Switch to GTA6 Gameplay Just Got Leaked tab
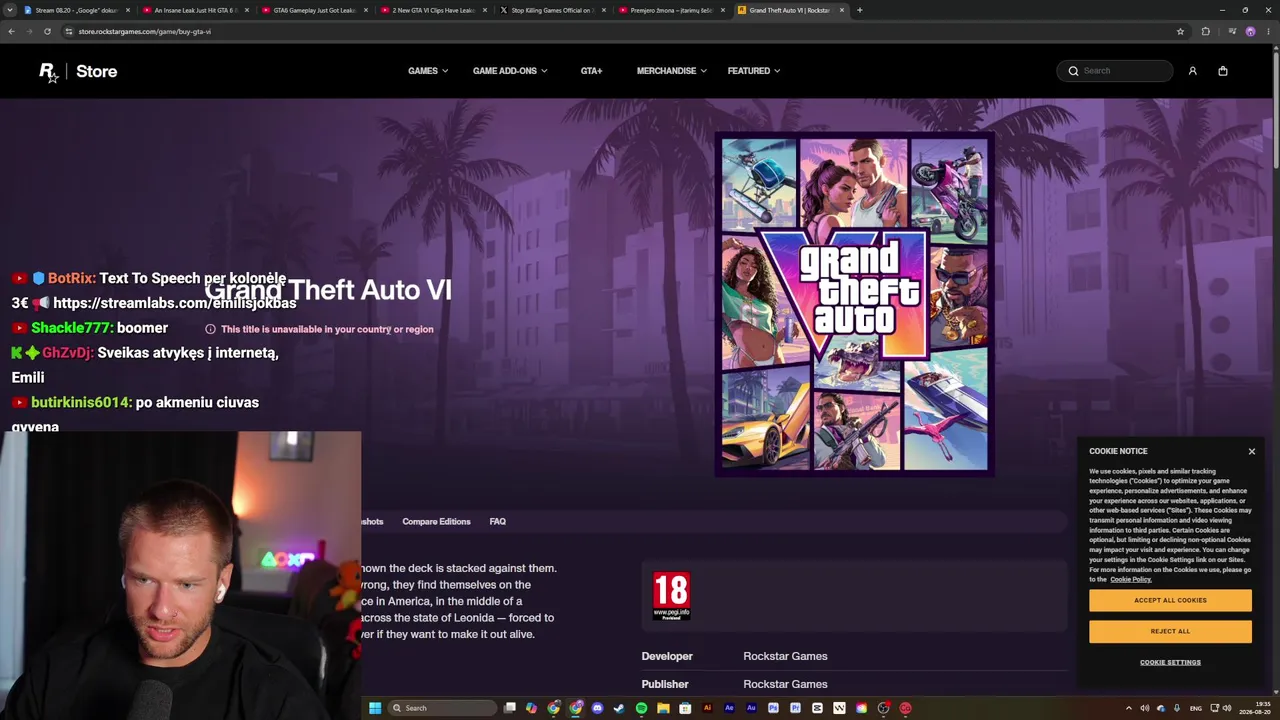Screen dimensions: 1280x720 pos(313,10)
